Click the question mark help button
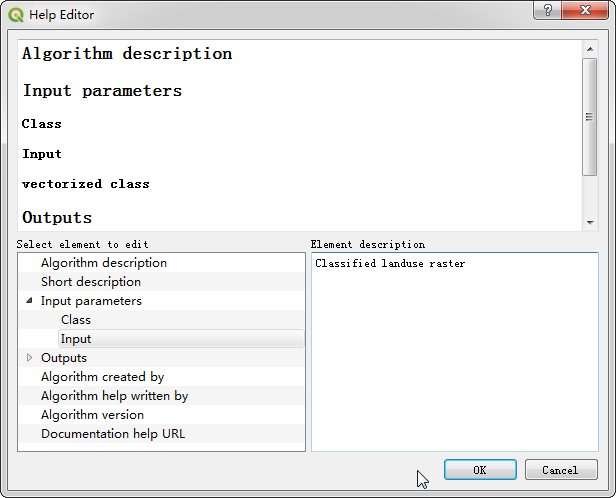The width and height of the screenshot is (616, 498). [547, 10]
